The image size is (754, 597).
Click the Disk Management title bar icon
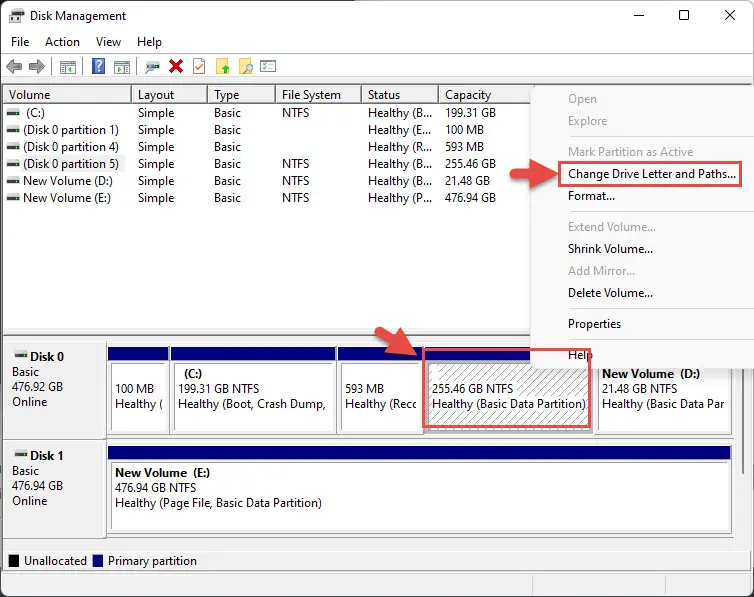pyautogui.click(x=17, y=16)
